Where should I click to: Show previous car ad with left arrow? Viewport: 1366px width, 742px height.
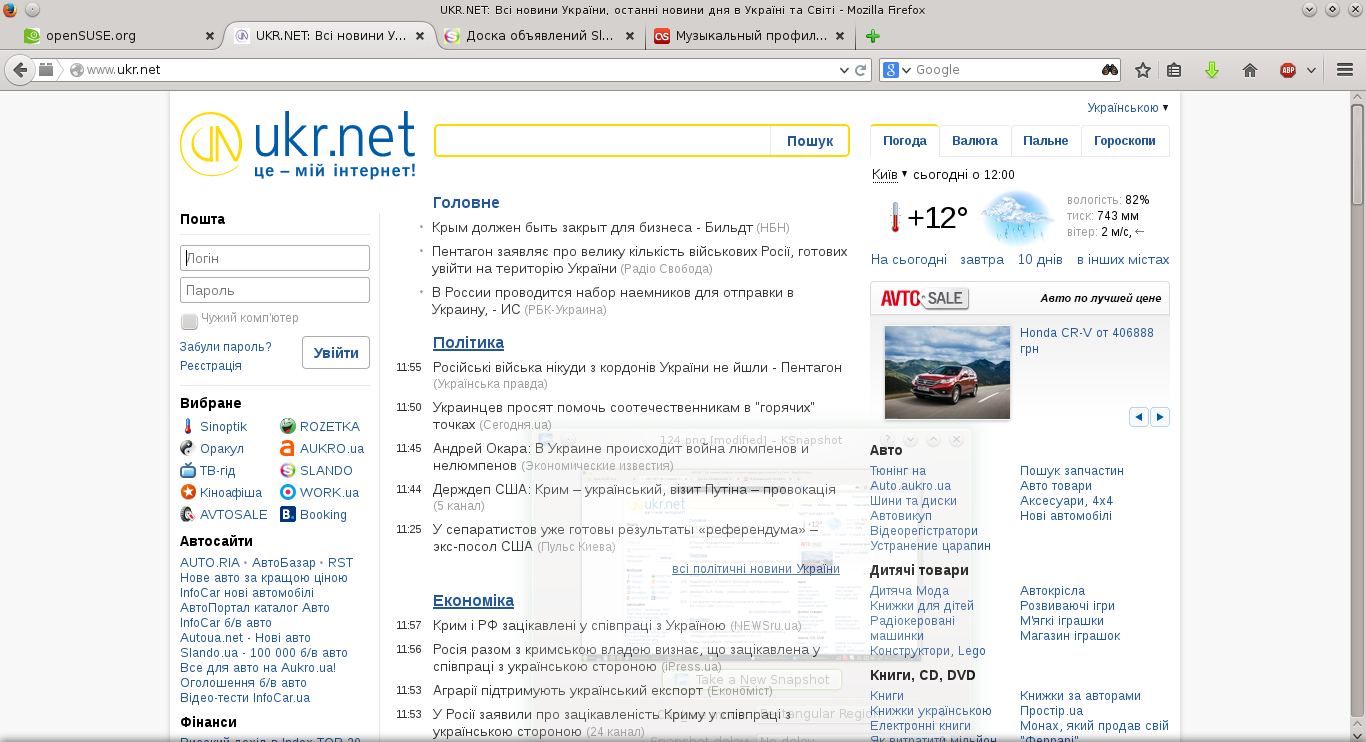tap(1139, 417)
